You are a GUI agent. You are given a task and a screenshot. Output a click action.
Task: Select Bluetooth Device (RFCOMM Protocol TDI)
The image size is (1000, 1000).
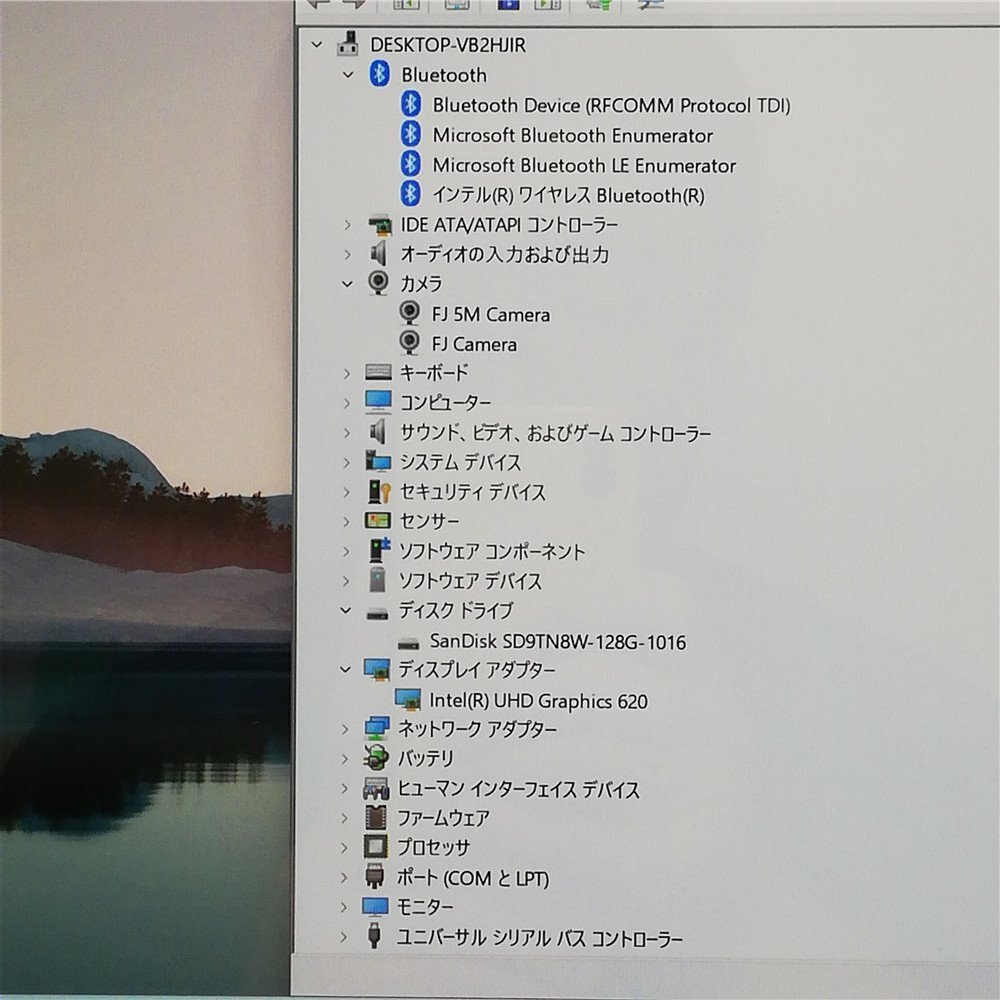[612, 105]
